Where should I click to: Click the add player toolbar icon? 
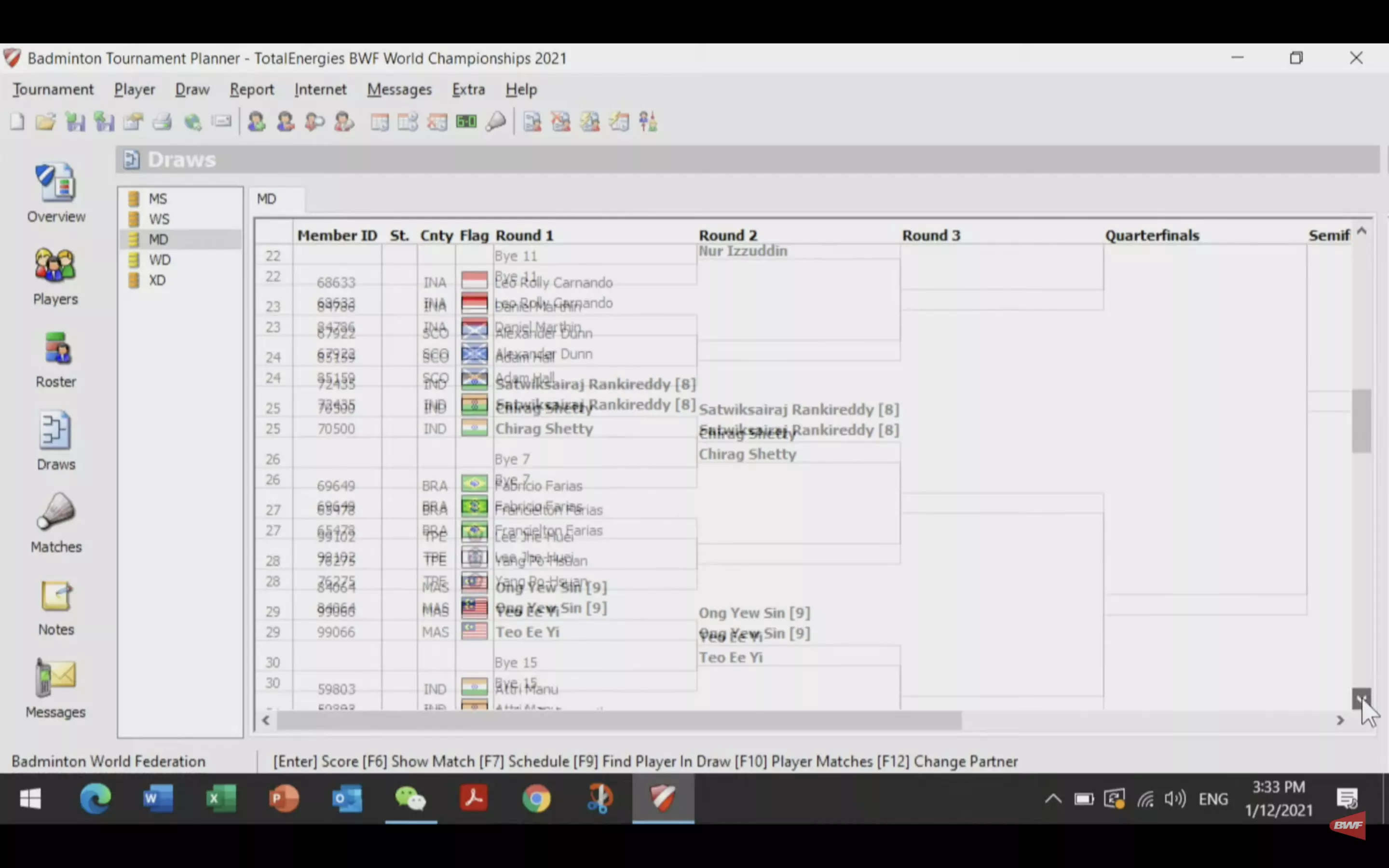[256, 122]
